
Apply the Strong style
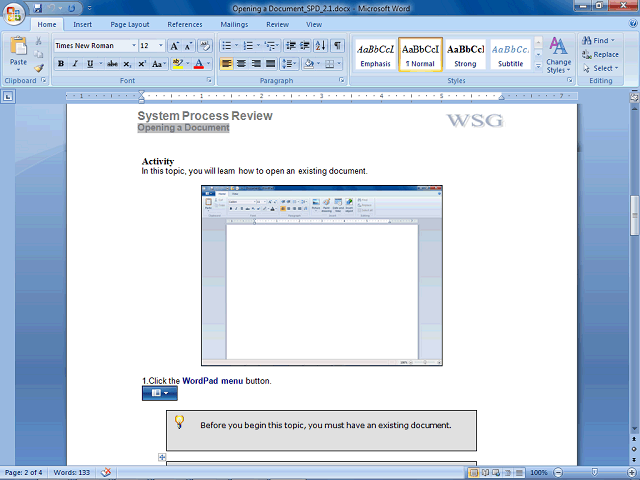[x=465, y=55]
